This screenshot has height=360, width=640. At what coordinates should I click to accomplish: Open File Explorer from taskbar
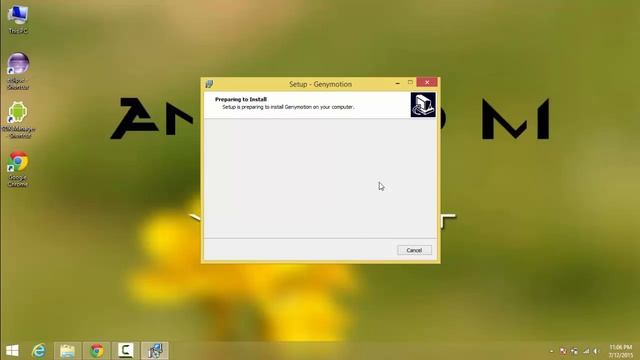[68, 351]
